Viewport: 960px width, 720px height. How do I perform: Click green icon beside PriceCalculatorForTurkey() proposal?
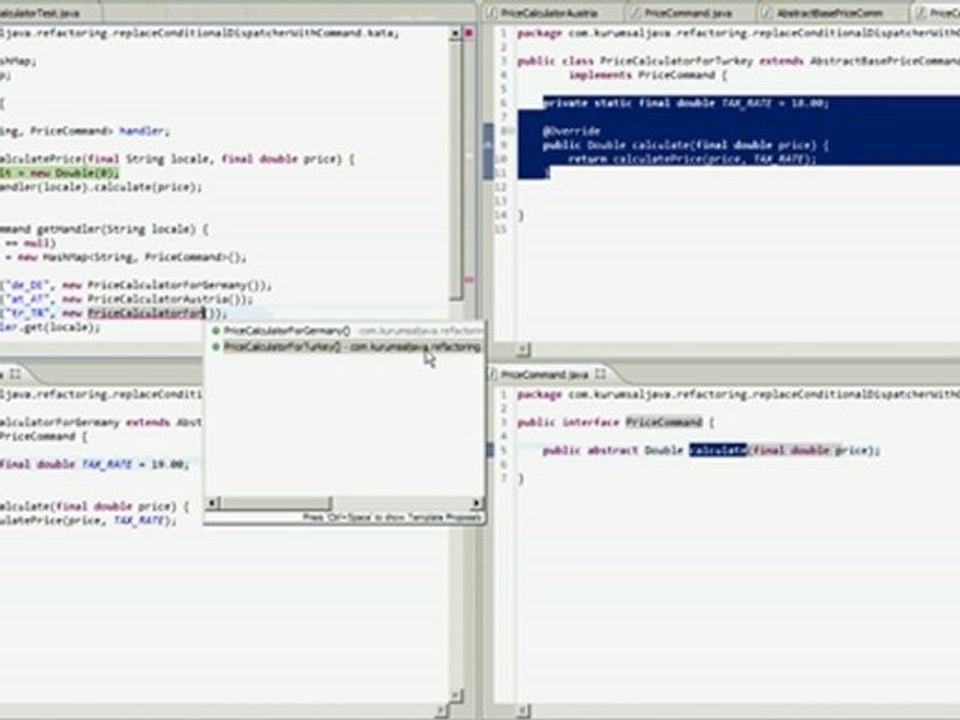[215, 347]
